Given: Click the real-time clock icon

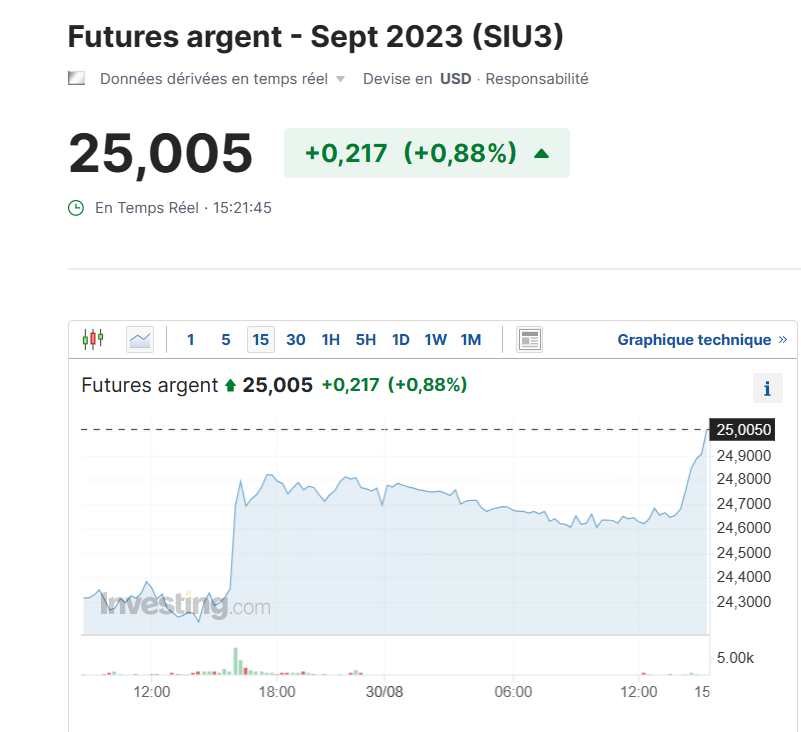Looking at the screenshot, I should [76, 208].
